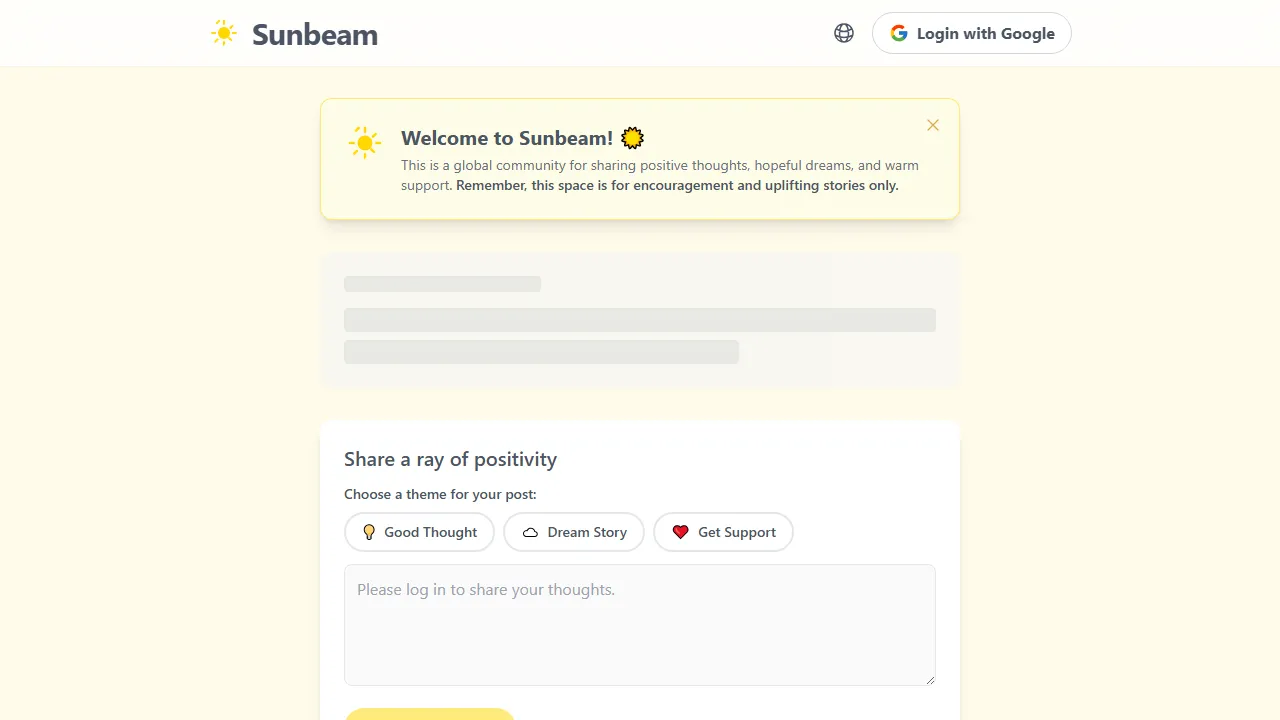Click the Share a ray of positivity heading
The height and width of the screenshot is (720, 1280).
tap(450, 459)
